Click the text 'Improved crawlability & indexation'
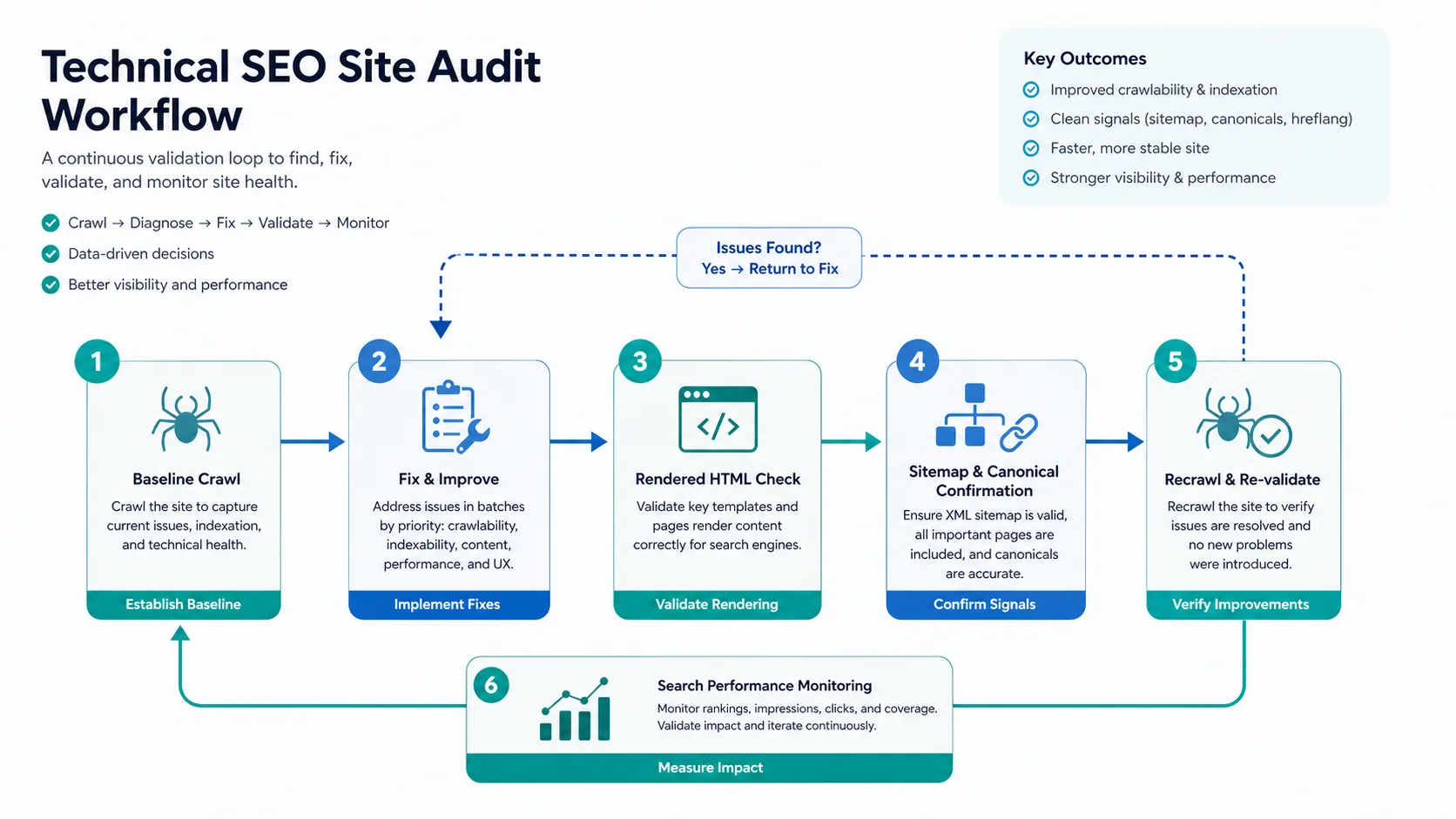The image size is (1456, 819). click(x=1163, y=90)
